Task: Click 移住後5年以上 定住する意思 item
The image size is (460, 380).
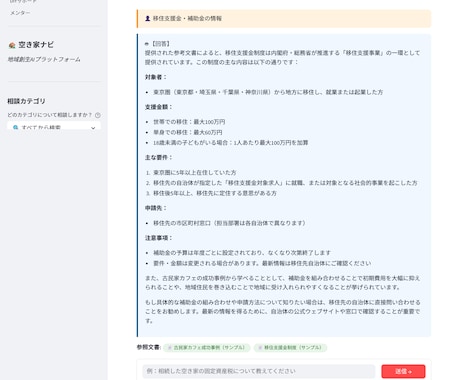Action: [x=215, y=193]
